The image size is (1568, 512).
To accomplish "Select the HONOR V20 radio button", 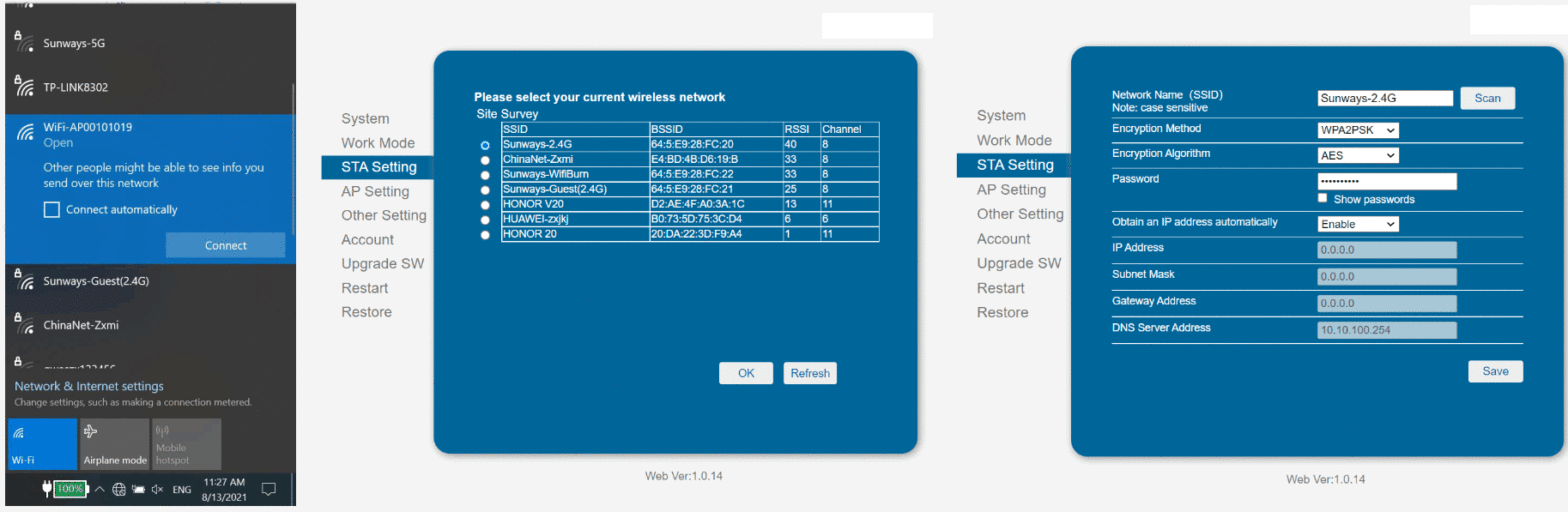I will click(x=485, y=205).
